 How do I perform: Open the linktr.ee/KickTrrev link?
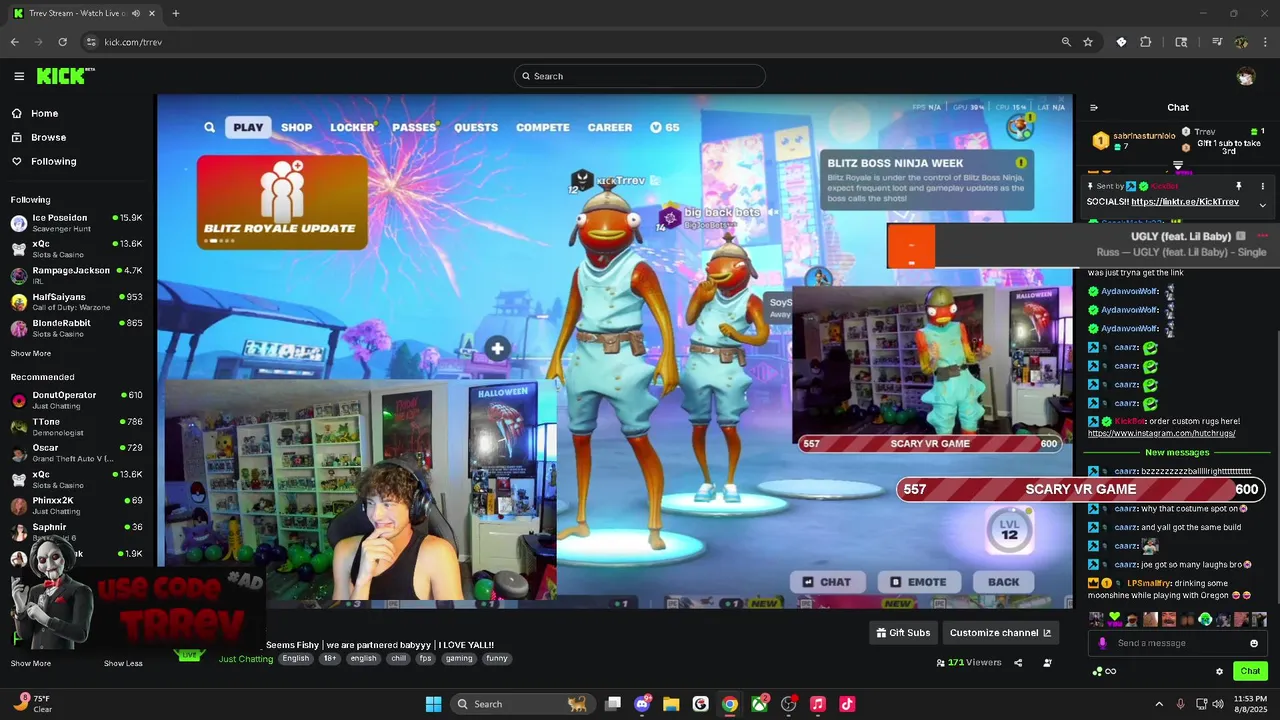(x=1185, y=202)
